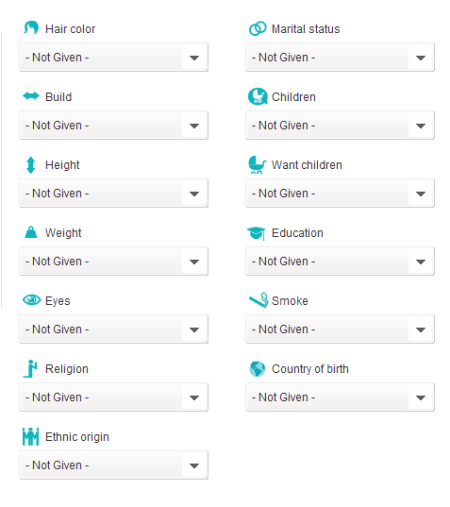Screen dimensions: 450x507
Task: Click the hair icon beside Hair color
Action: pos(31,28)
